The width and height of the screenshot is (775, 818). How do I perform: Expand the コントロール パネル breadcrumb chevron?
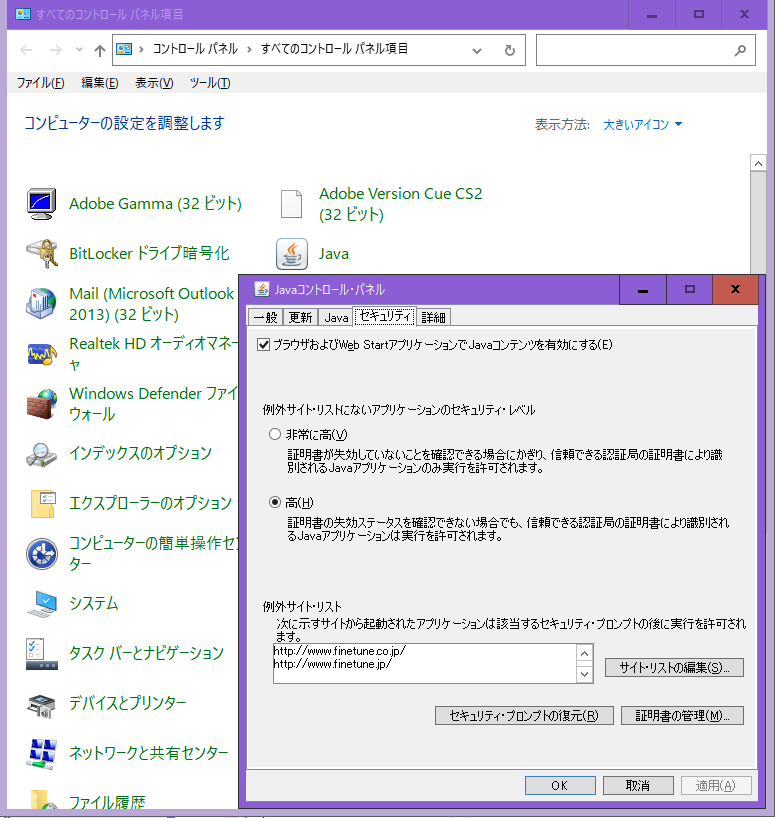click(249, 49)
